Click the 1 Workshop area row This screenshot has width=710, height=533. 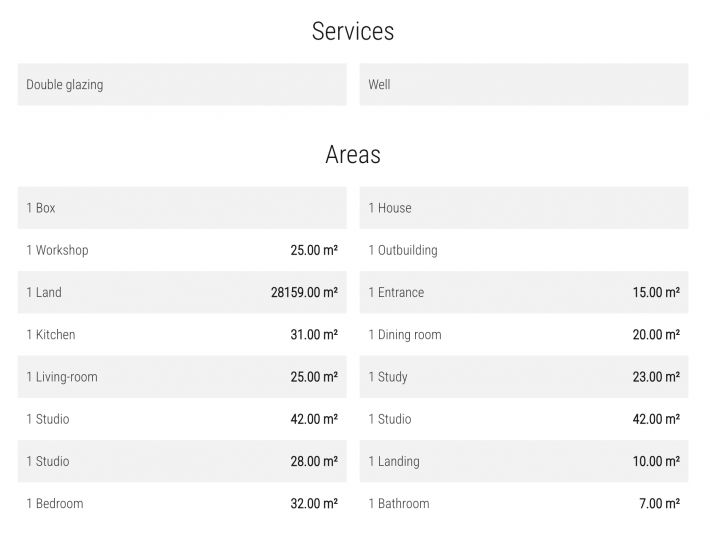[x=182, y=250]
